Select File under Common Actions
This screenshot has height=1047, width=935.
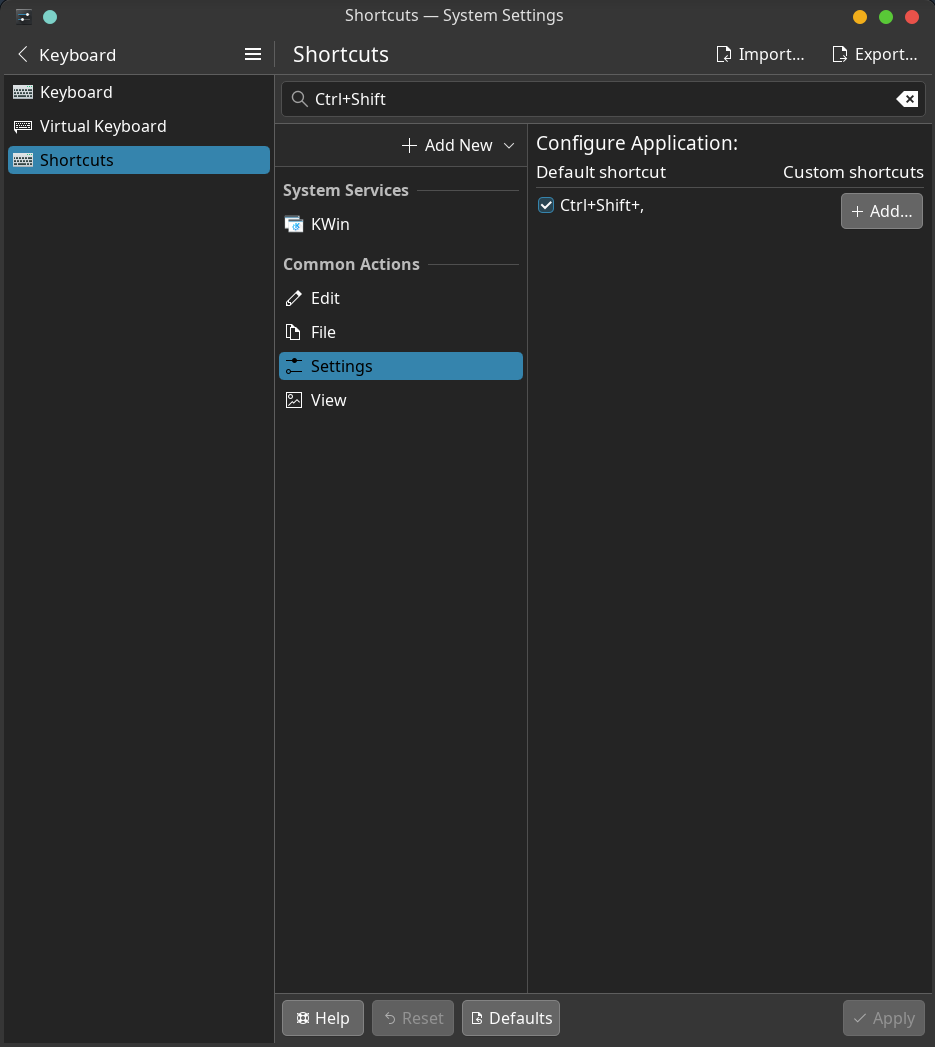(x=401, y=333)
